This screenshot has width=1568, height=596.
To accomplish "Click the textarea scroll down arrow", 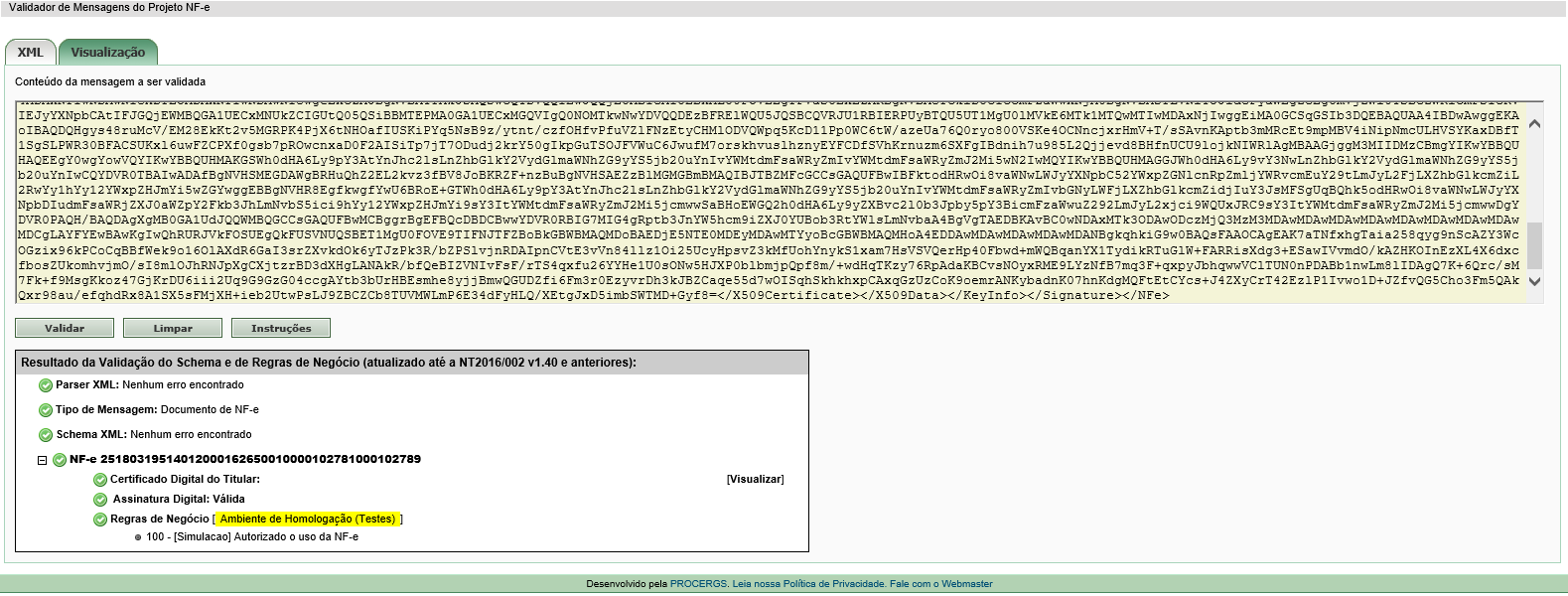I will pyautogui.click(x=1535, y=281).
